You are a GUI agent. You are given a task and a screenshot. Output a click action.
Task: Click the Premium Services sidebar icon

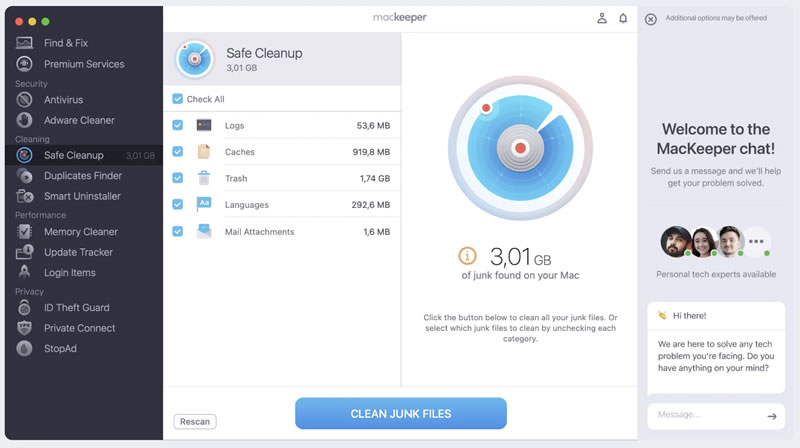point(24,64)
